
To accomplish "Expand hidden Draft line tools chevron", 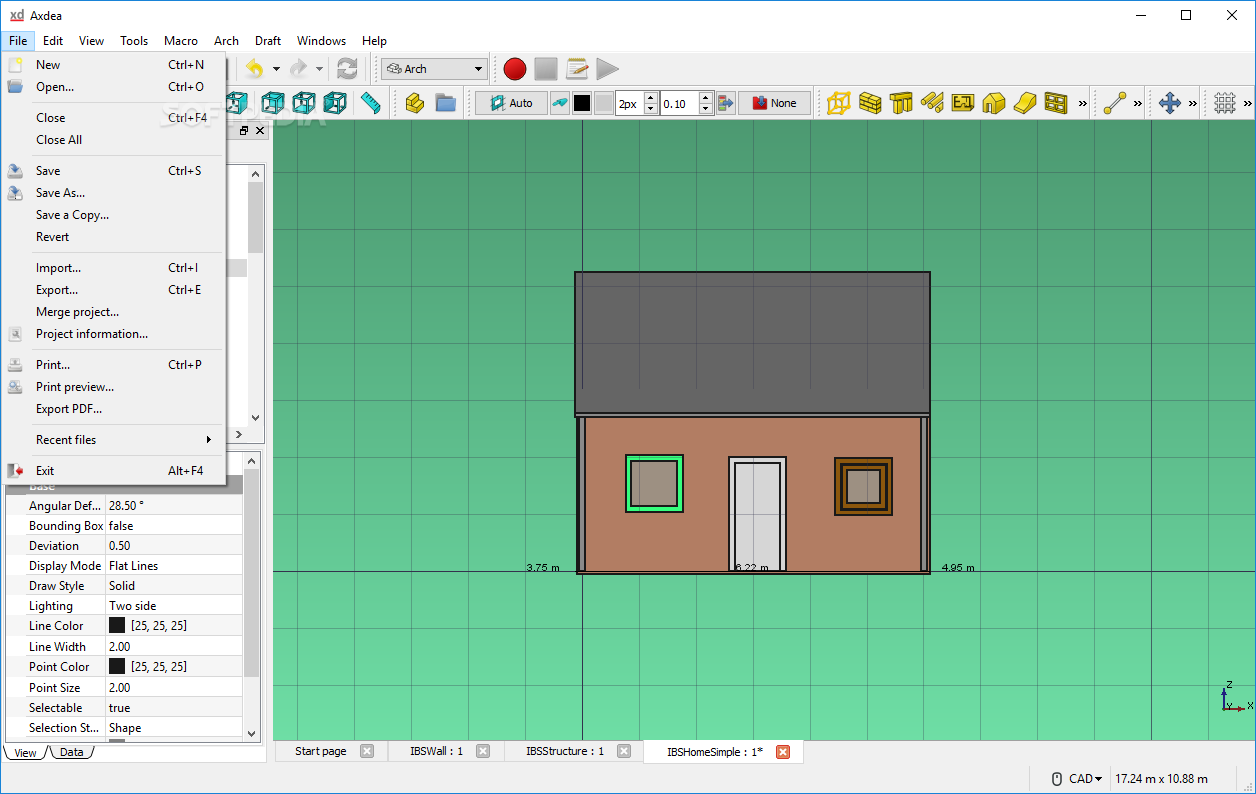I will (1138, 103).
